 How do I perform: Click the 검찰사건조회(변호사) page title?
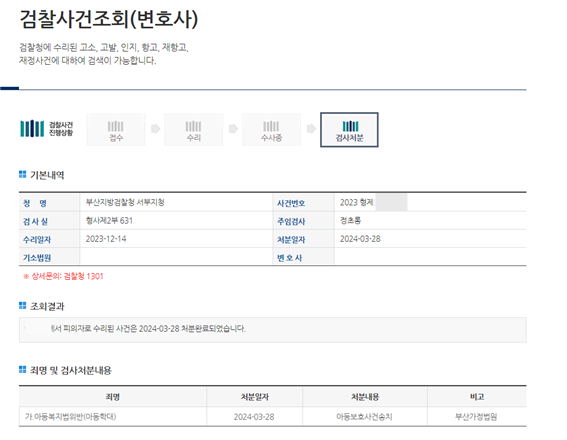108,18
